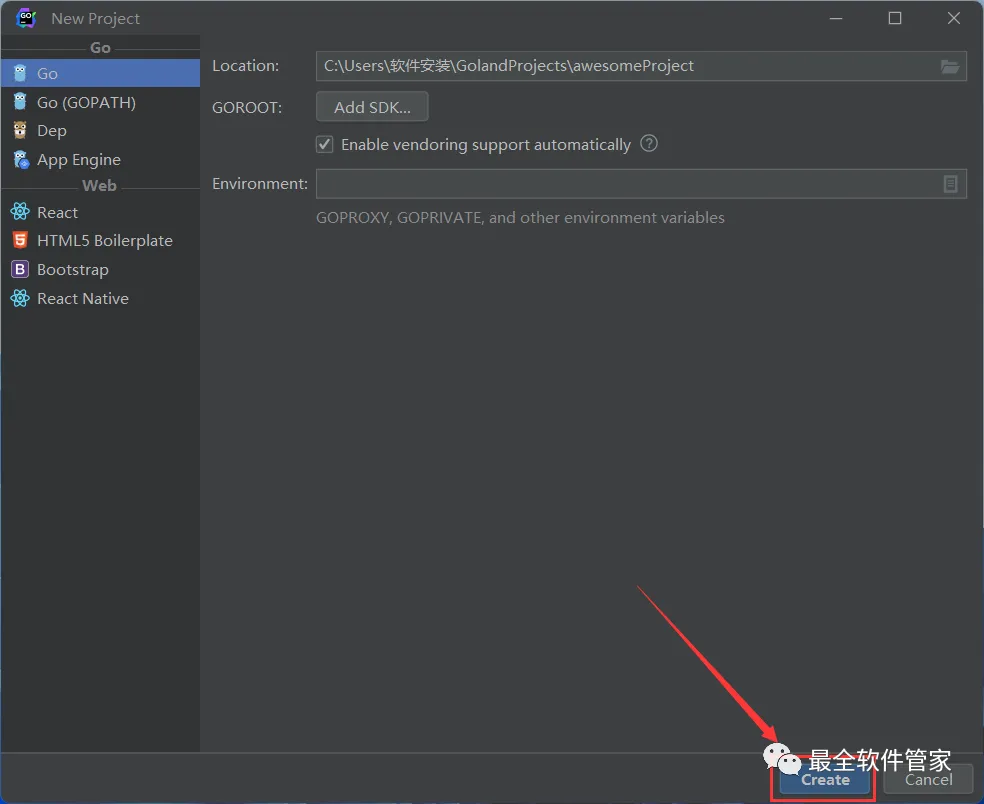
Task: Click the React Native atom icon
Action: pyautogui.click(x=20, y=298)
